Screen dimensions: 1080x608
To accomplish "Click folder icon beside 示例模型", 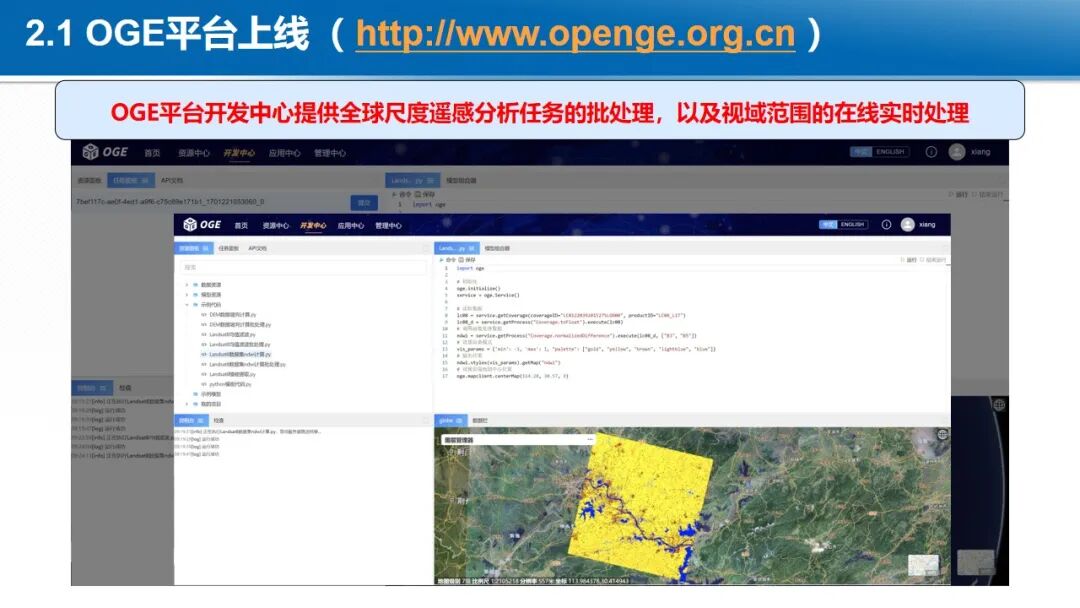I will tap(196, 394).
